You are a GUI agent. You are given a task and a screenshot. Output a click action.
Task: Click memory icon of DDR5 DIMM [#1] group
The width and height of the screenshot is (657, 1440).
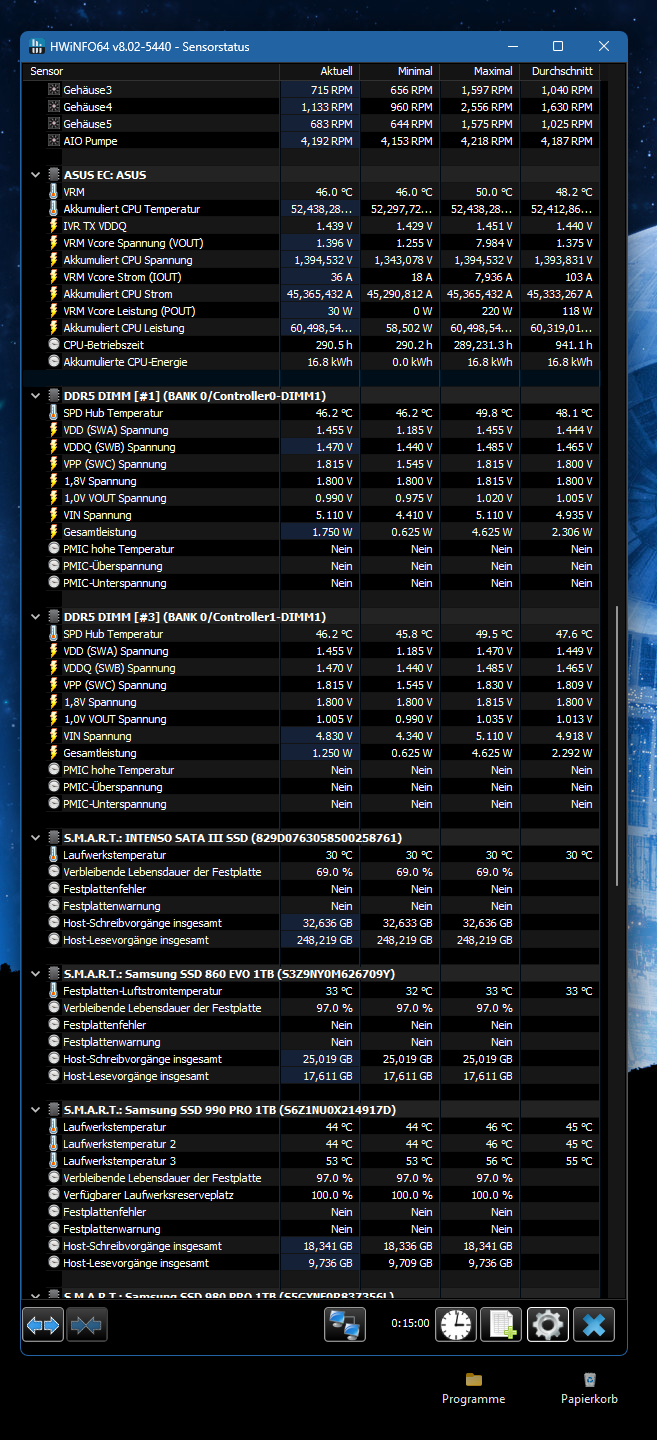coord(54,396)
